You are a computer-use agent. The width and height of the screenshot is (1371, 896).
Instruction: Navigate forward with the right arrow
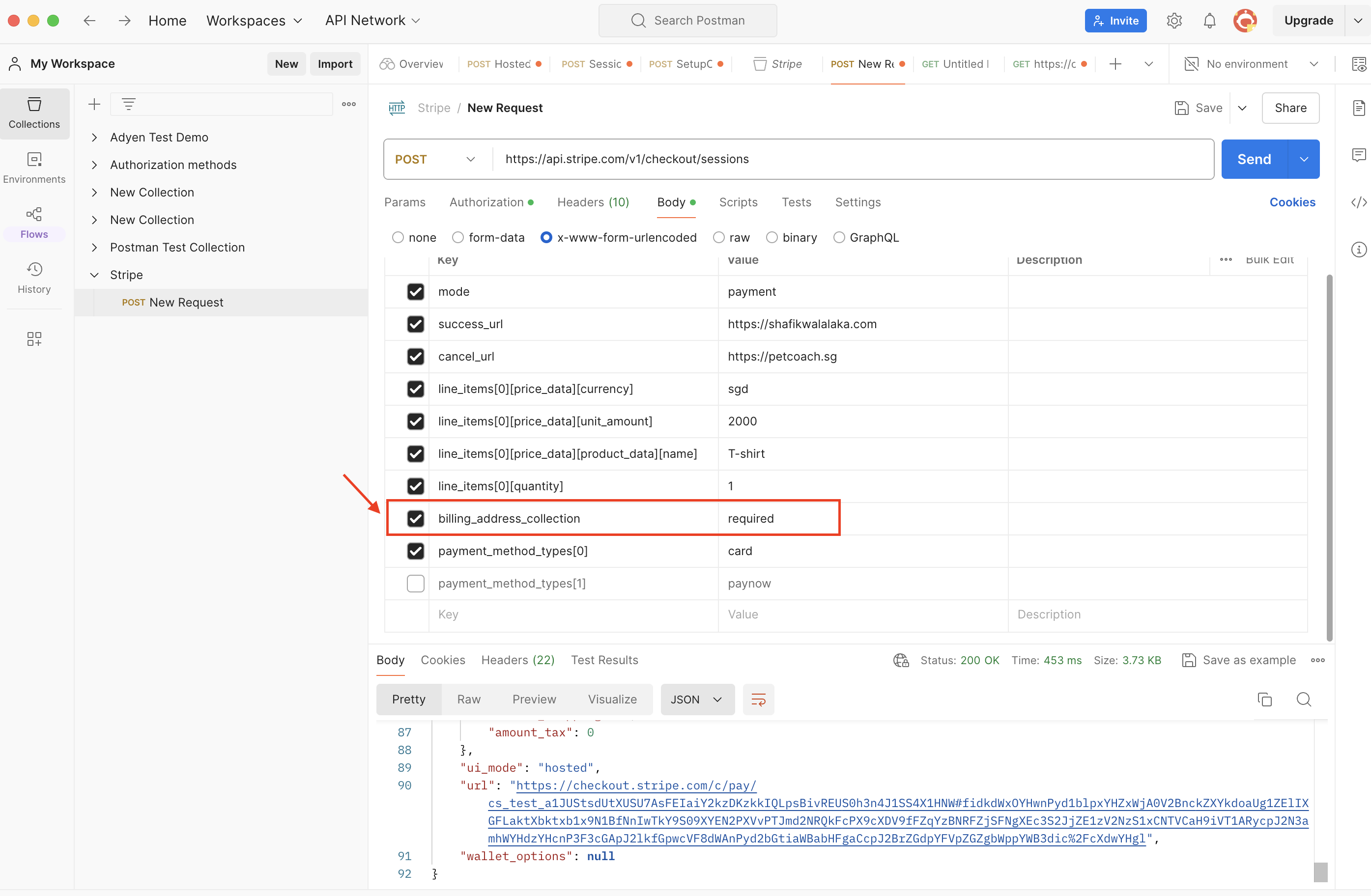tap(124, 21)
